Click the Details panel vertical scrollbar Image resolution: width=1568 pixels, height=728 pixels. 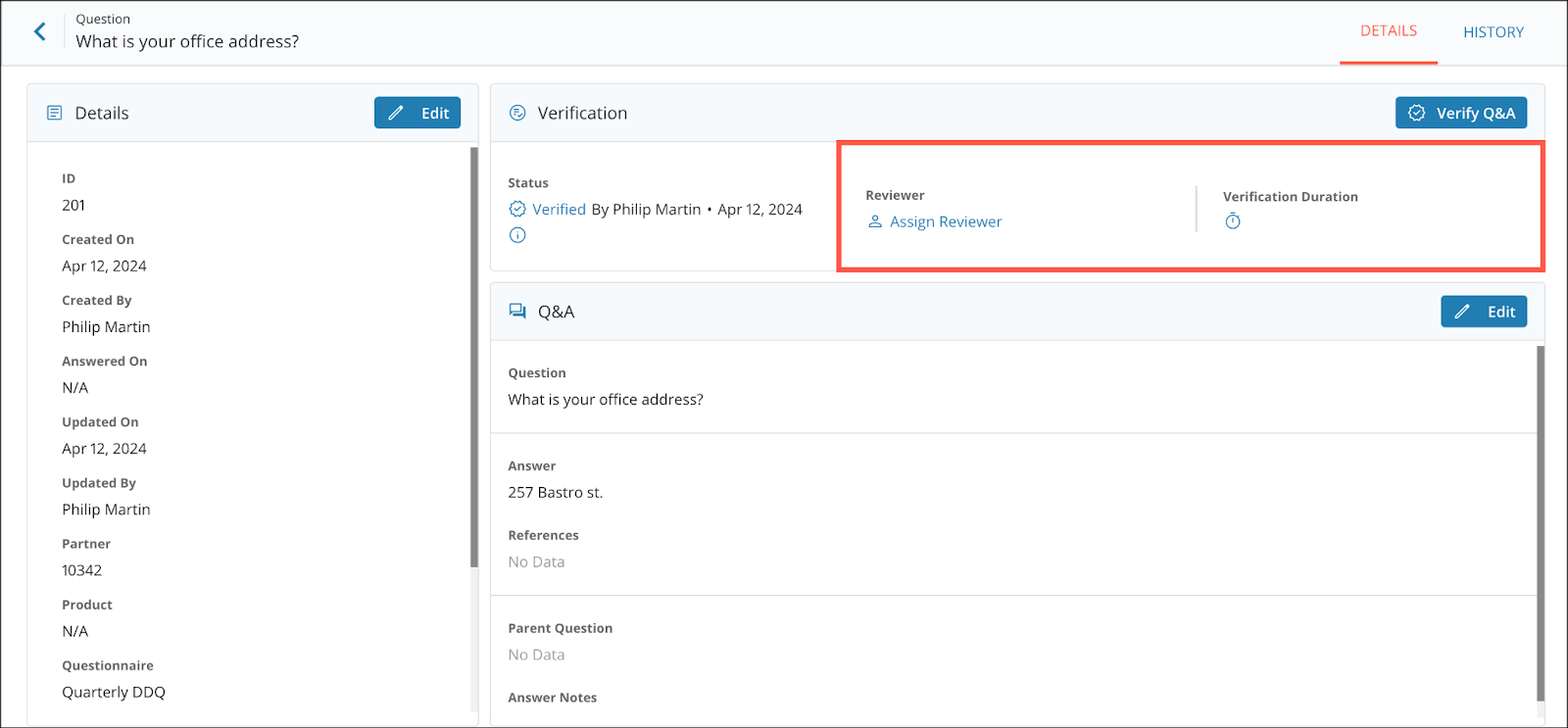(474, 358)
